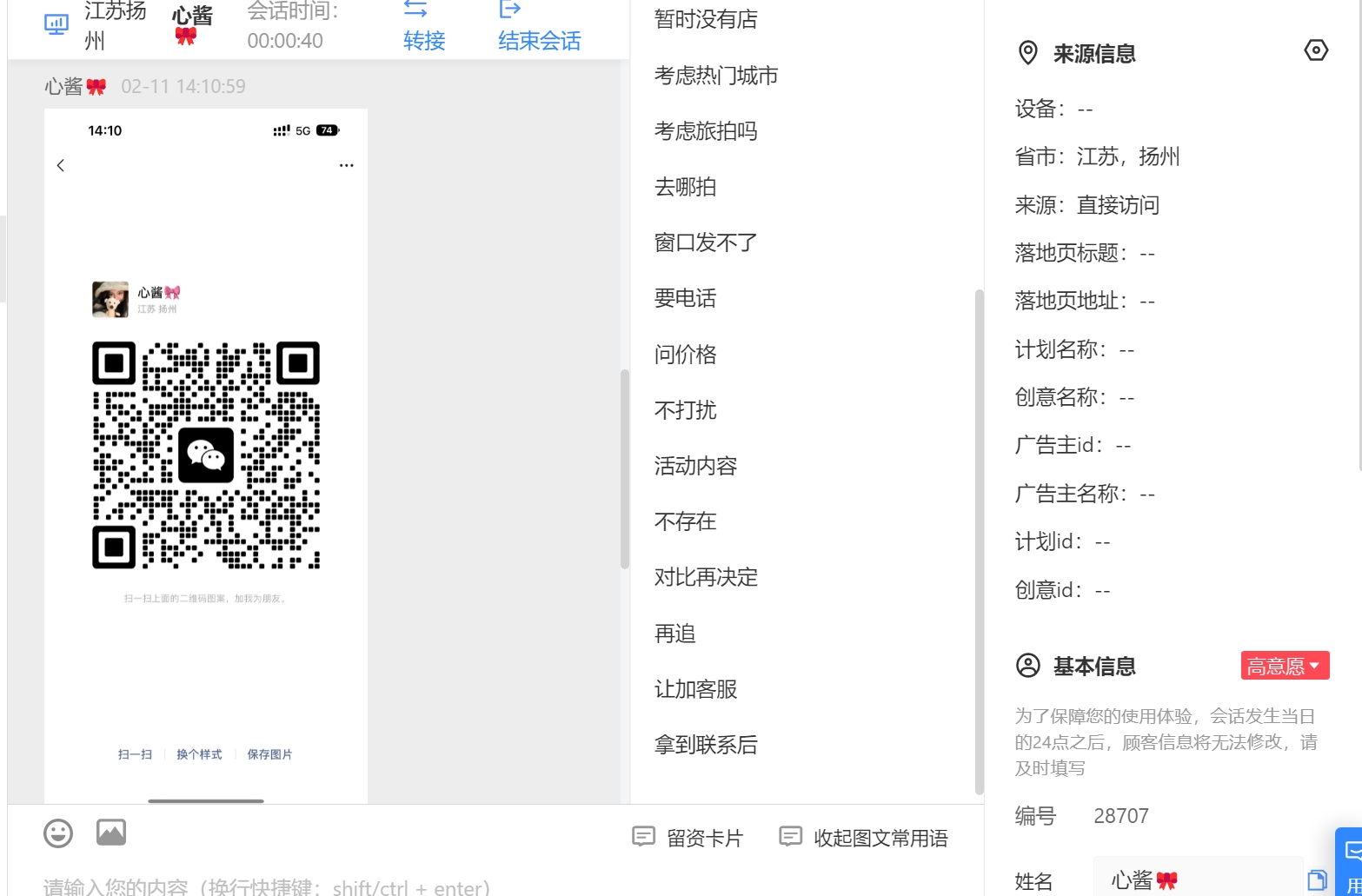
Task: Click the 来源：直接访问 line
Action: pos(1087,205)
